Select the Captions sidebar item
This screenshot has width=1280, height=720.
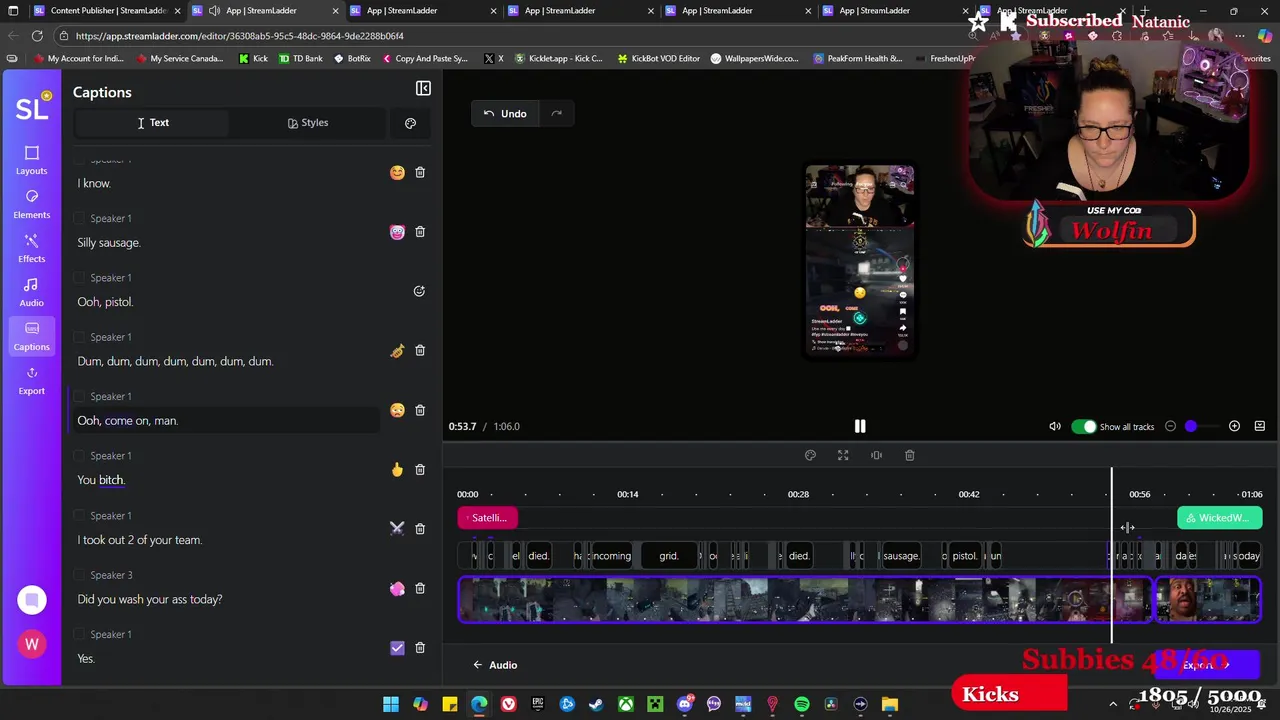tap(31, 336)
